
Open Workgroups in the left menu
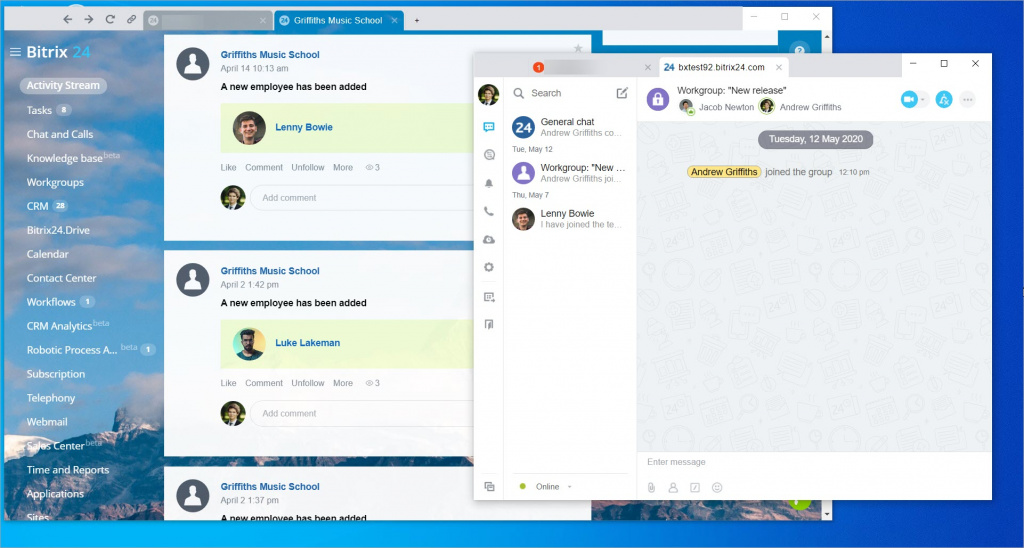click(55, 183)
